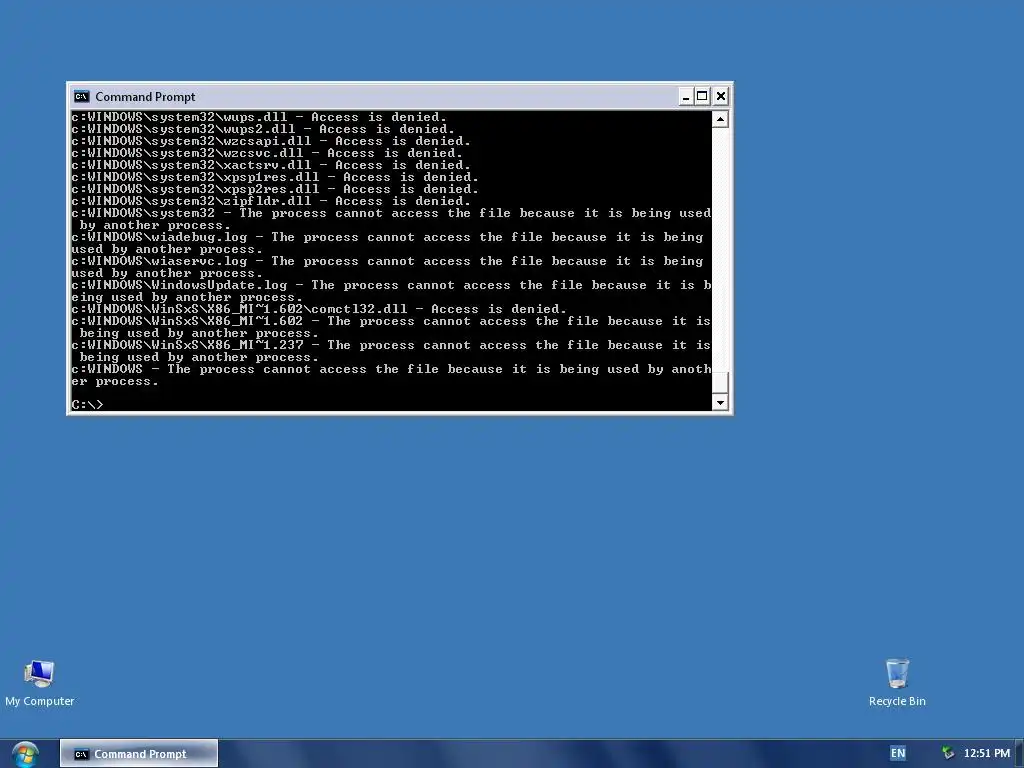The width and height of the screenshot is (1024, 768).
Task: Click the 'er process.' final output line
Action: click(115, 381)
